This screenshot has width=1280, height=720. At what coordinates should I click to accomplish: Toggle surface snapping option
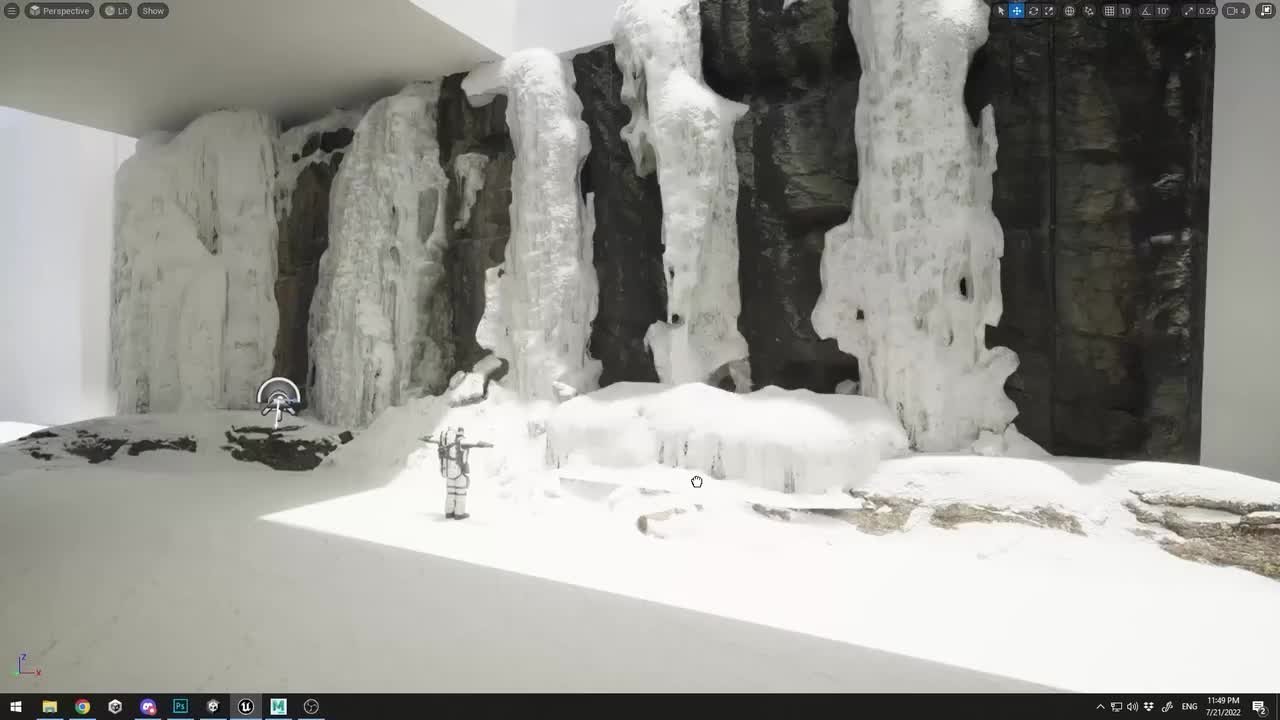point(1089,11)
